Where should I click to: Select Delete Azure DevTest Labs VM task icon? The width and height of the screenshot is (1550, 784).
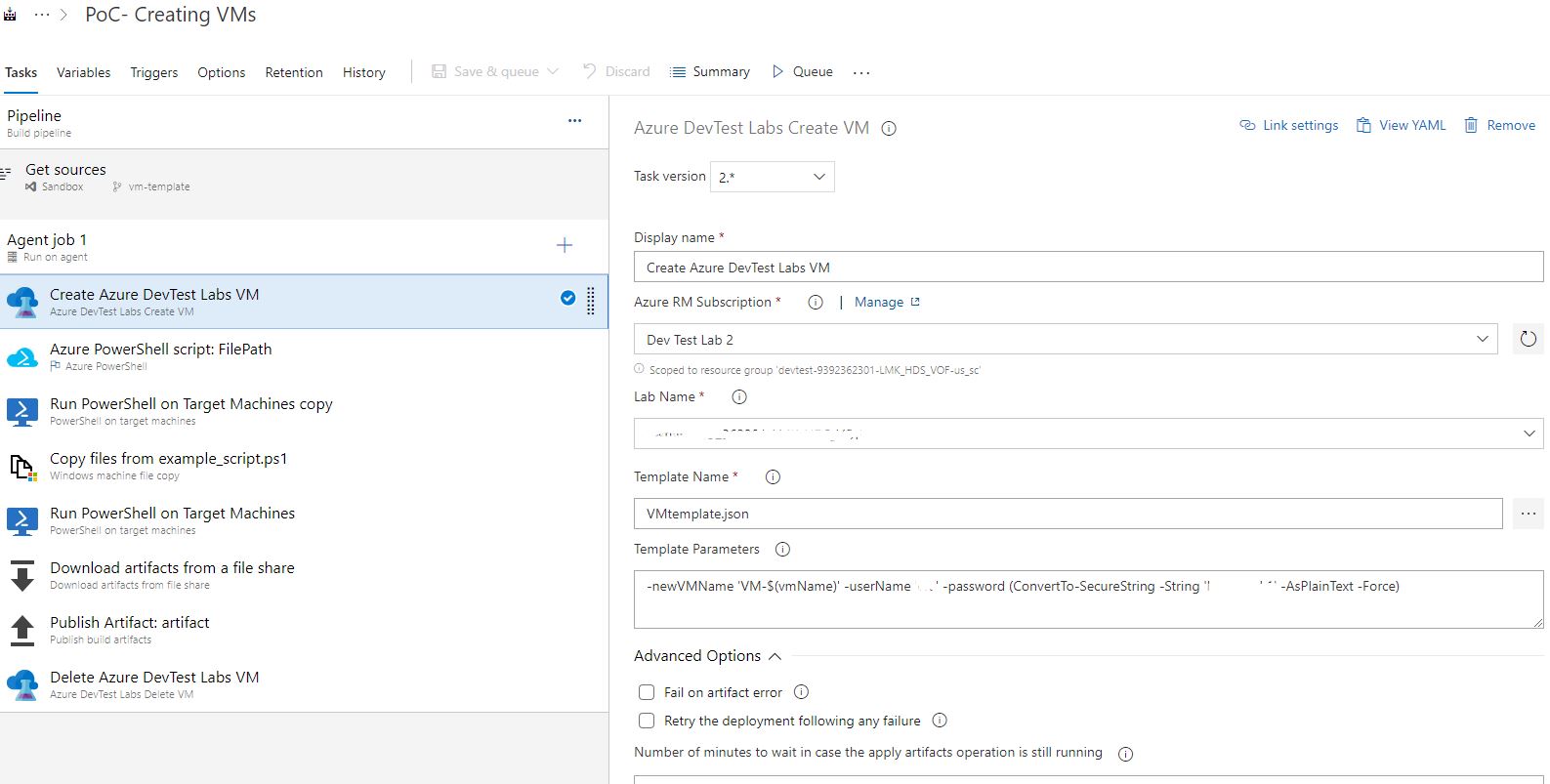click(22, 684)
